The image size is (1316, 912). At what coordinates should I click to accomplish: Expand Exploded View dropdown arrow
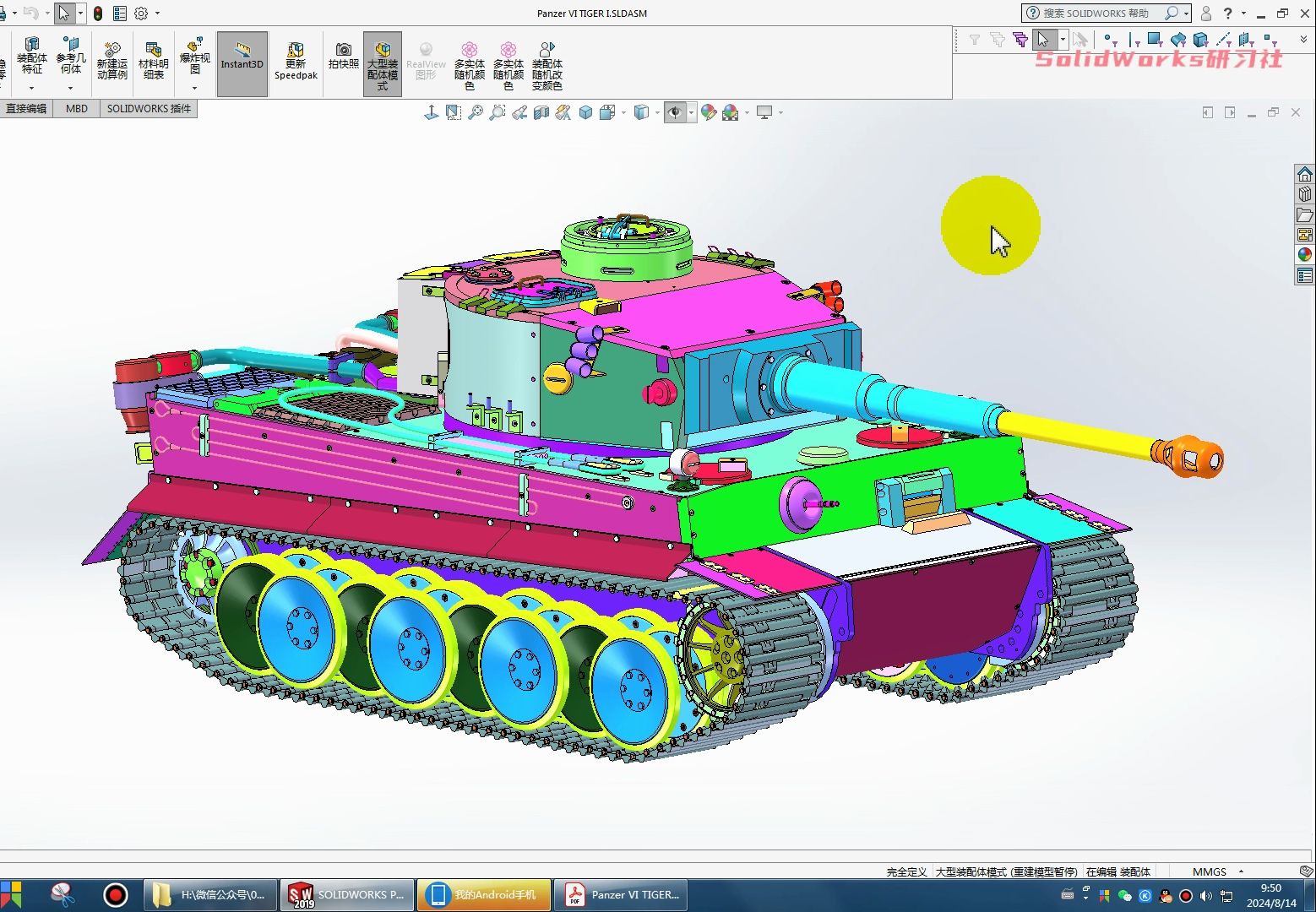click(195, 88)
